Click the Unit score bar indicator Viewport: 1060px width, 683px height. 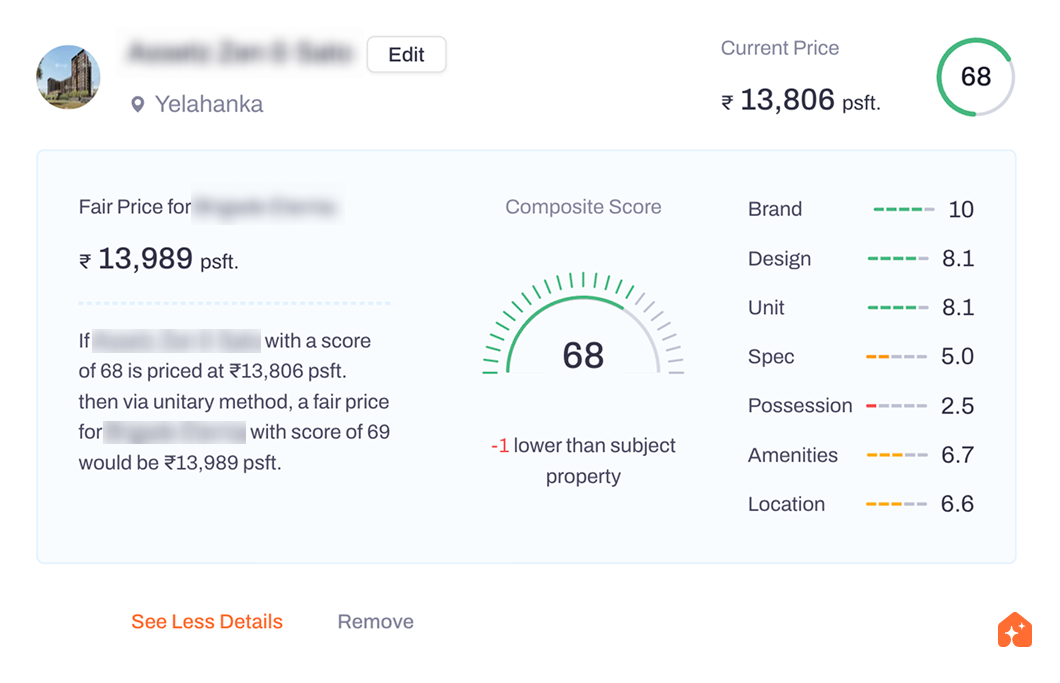coord(897,308)
